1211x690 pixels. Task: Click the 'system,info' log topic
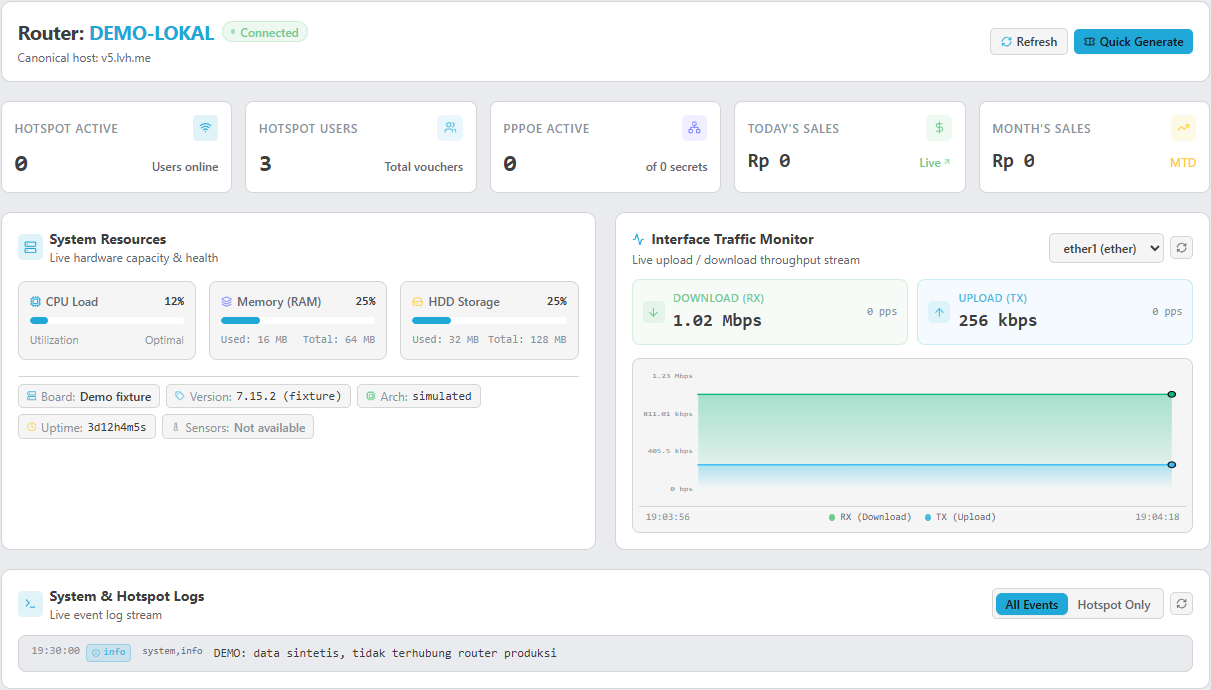172,651
